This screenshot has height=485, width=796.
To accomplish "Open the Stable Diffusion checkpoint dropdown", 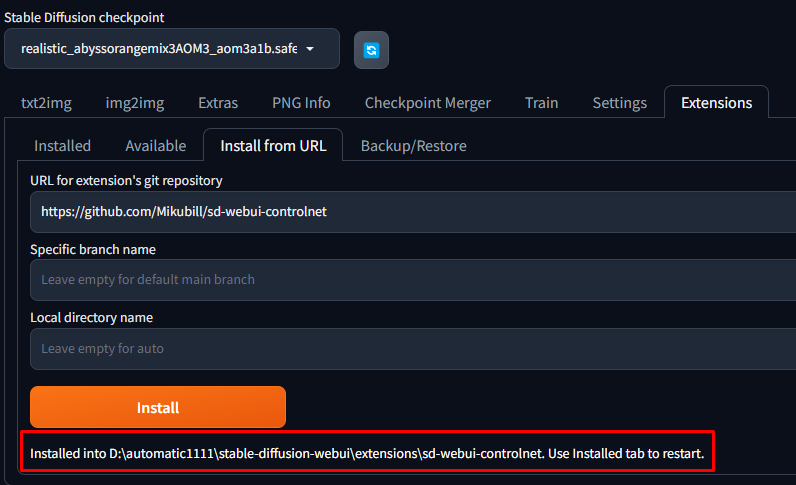I will coord(171,49).
